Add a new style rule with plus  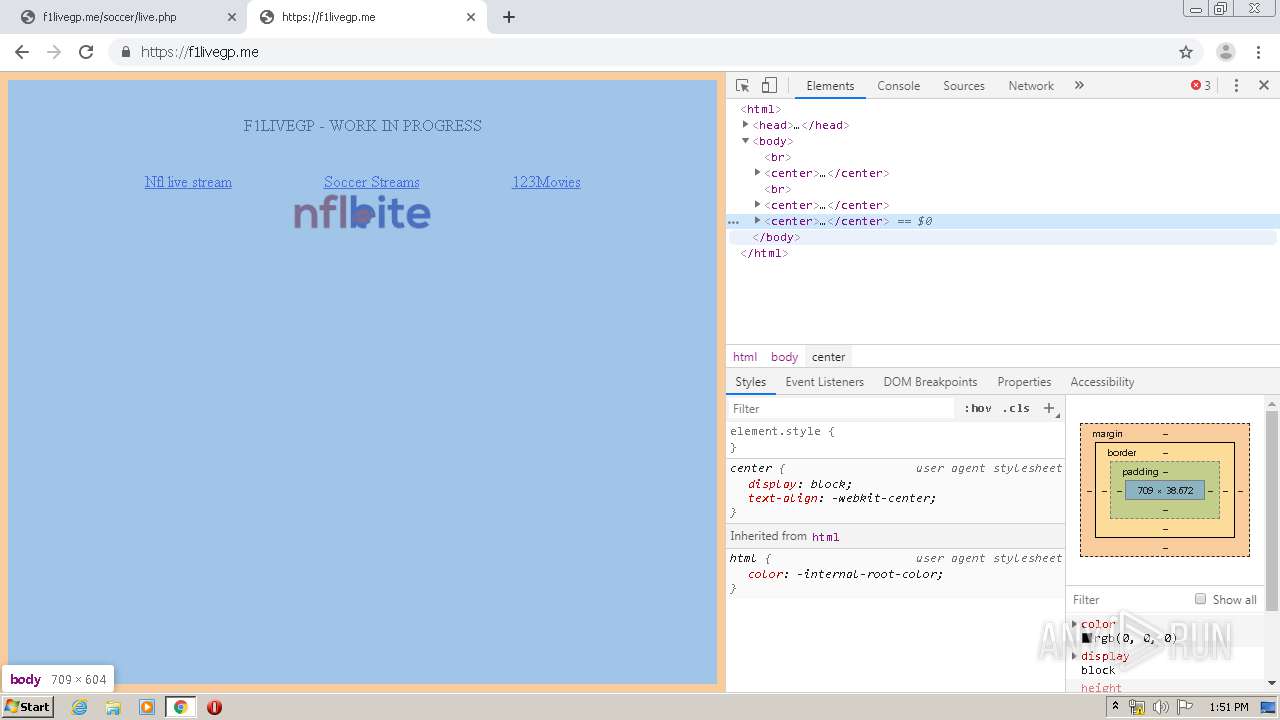click(x=1049, y=408)
